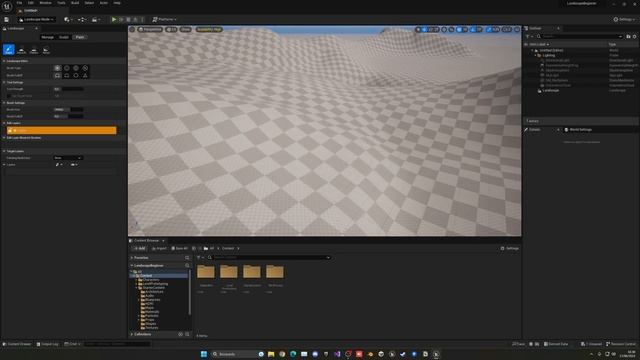Select the Paint tool in Landscape panel
The width and height of the screenshot is (640, 360).
pyautogui.click(x=9, y=50)
